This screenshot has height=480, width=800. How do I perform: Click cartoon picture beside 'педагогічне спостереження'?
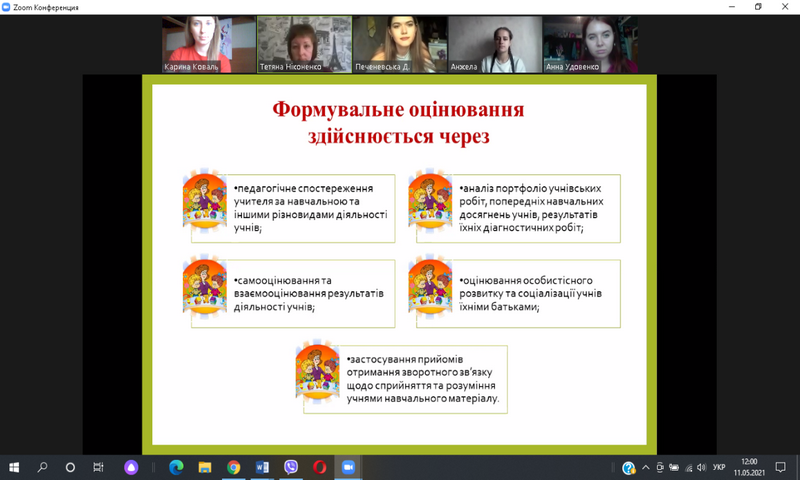pos(205,201)
